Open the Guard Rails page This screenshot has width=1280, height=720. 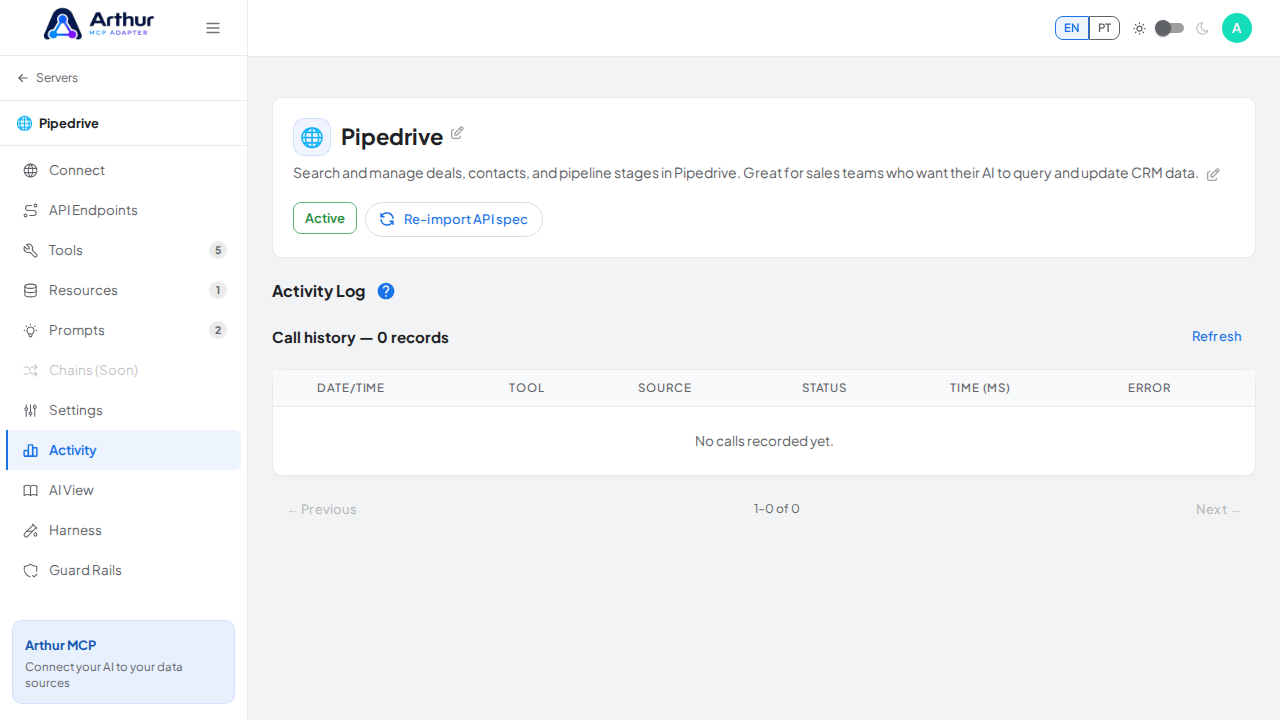124,570
